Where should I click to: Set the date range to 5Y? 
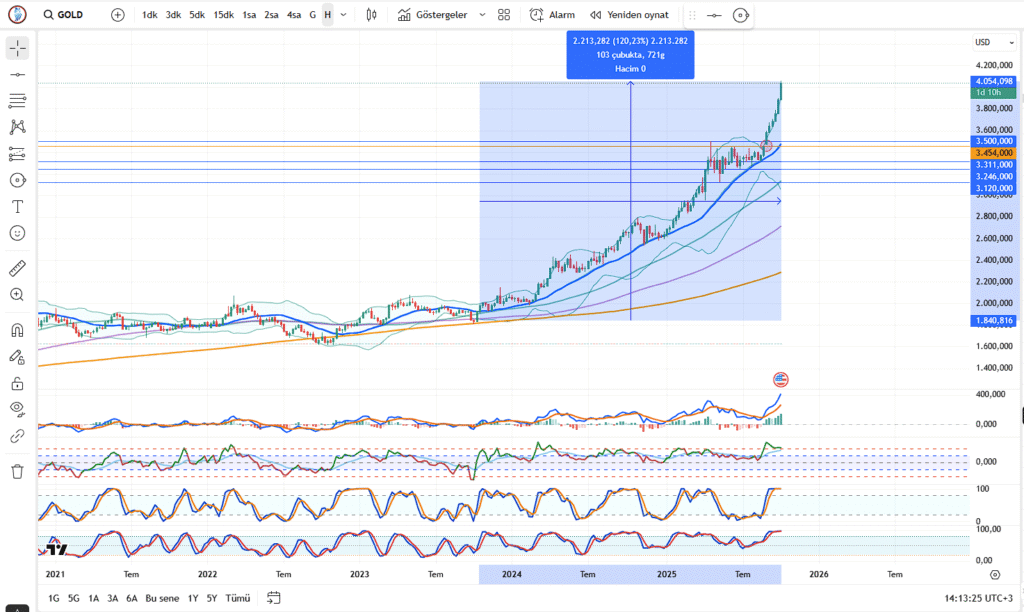click(x=212, y=598)
